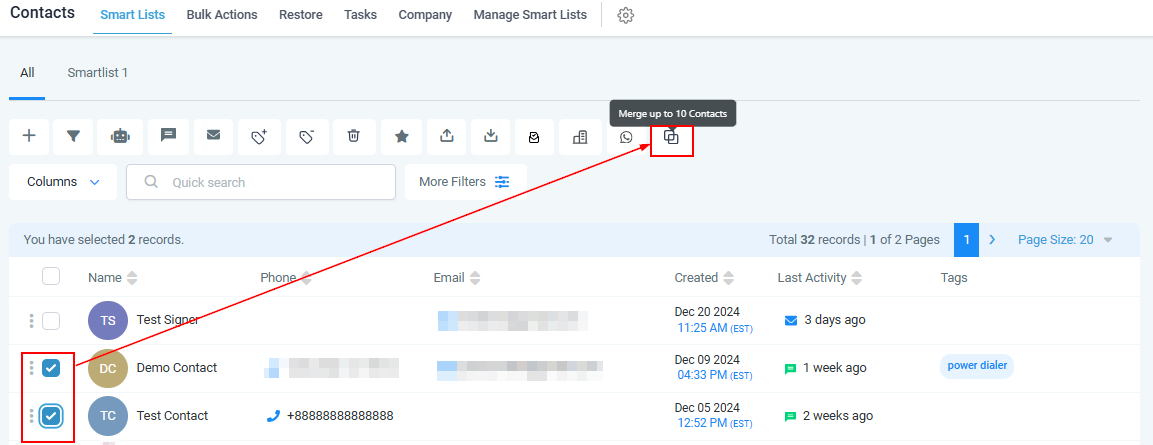Click the TS avatar for Test Signer
The image size is (1153, 445).
click(x=107, y=321)
